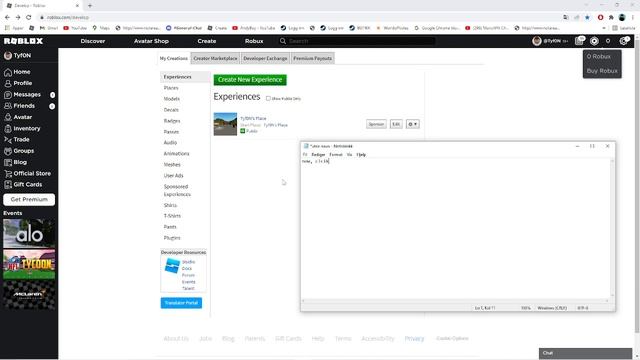Open Official Store in the sidebar

click(x=27, y=173)
